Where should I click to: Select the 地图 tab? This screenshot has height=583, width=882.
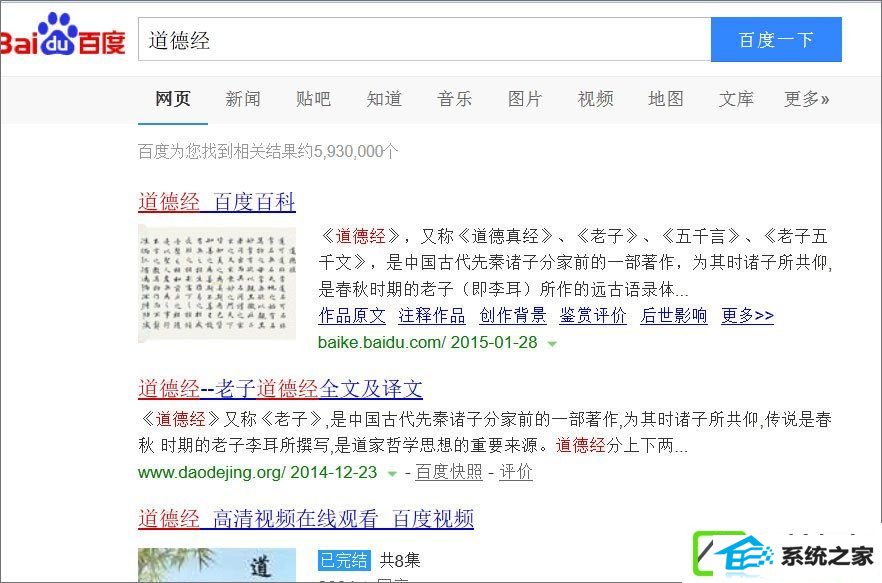pos(665,99)
